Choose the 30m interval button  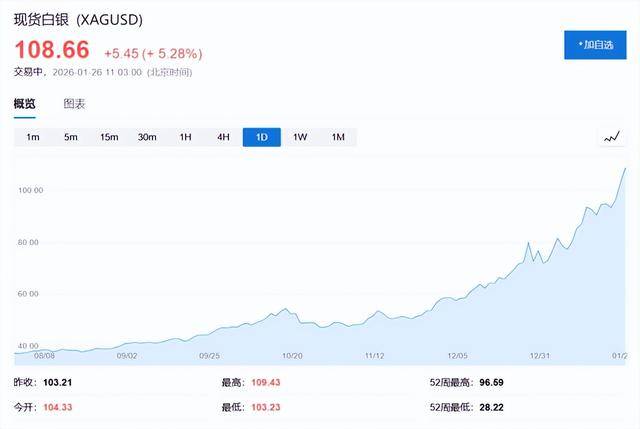(x=147, y=137)
